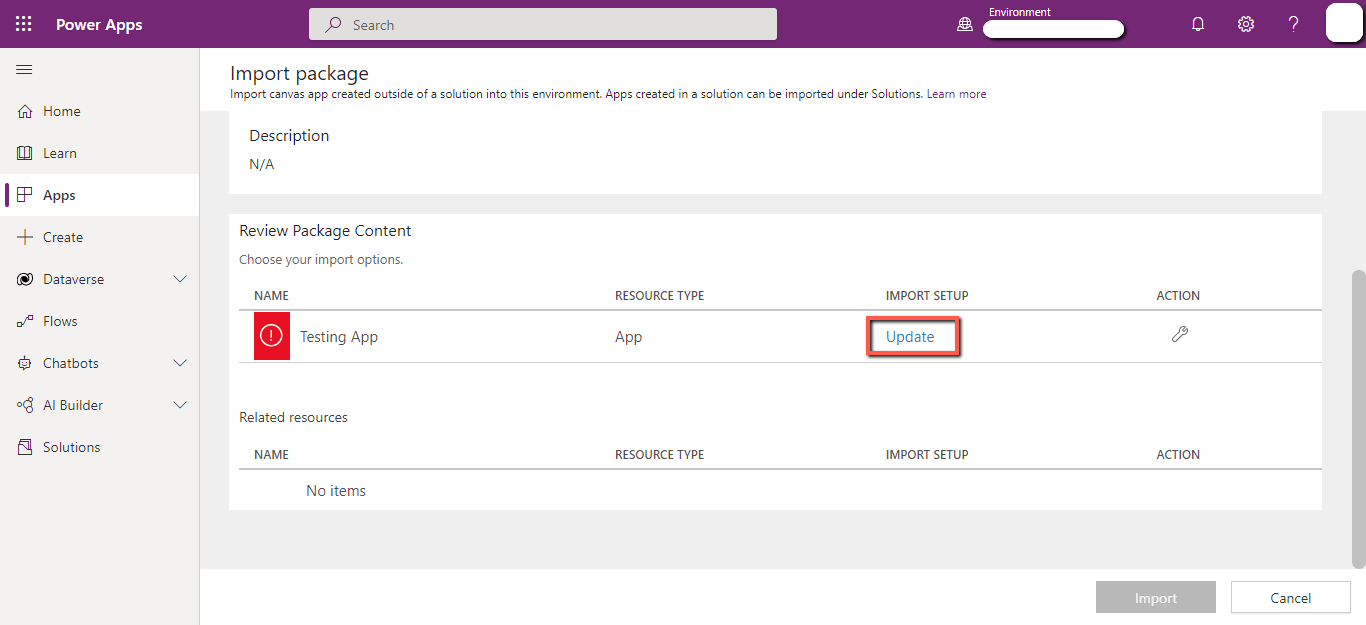Click the Home icon in sidebar
Image resolution: width=1366 pixels, height=625 pixels.
click(25, 111)
